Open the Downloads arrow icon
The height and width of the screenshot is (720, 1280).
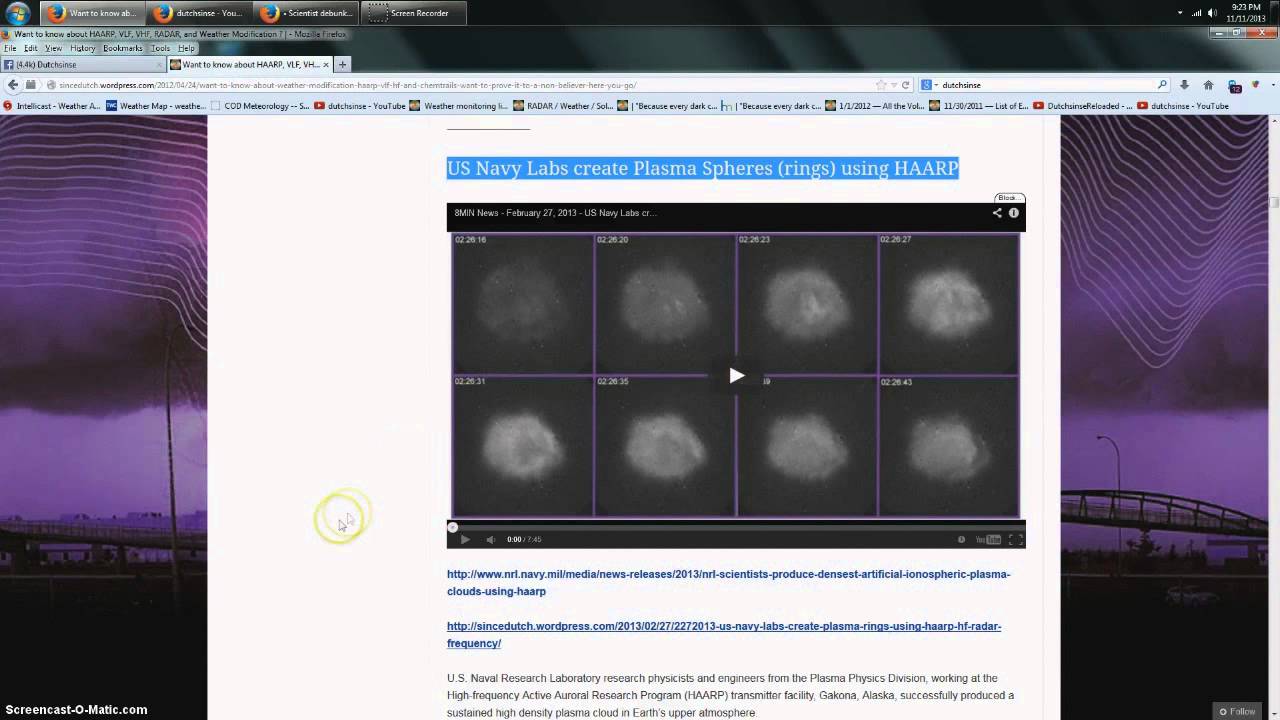pos(1185,85)
